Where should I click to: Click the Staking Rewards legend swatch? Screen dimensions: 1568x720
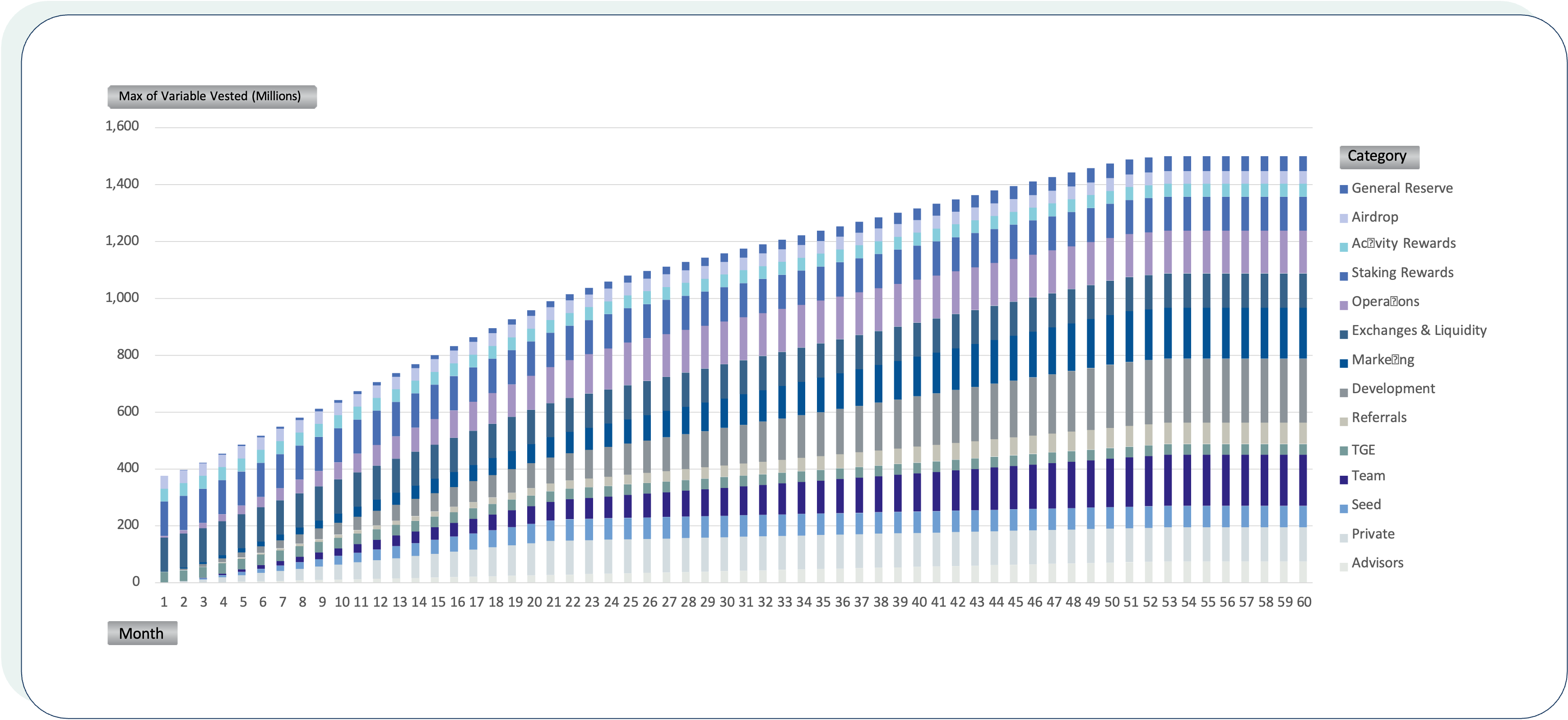(x=1343, y=276)
